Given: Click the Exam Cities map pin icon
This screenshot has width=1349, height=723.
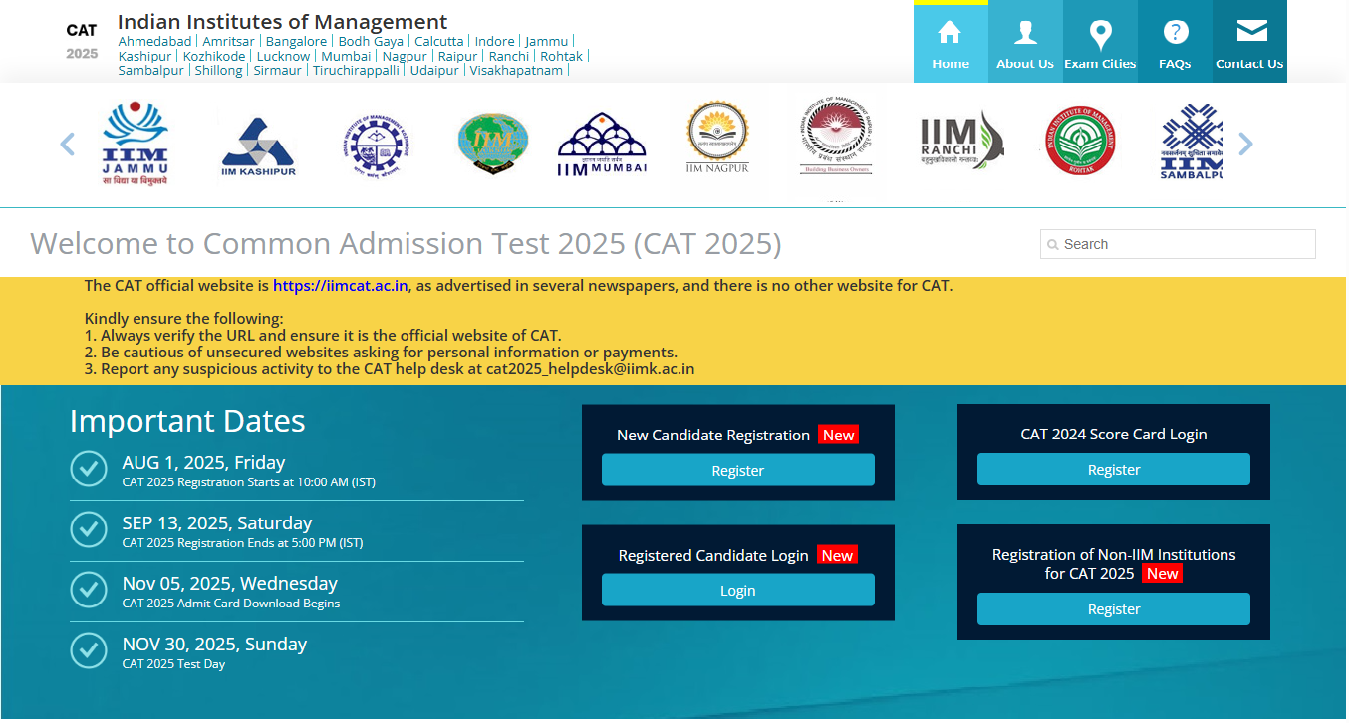Looking at the screenshot, I should 1100,32.
